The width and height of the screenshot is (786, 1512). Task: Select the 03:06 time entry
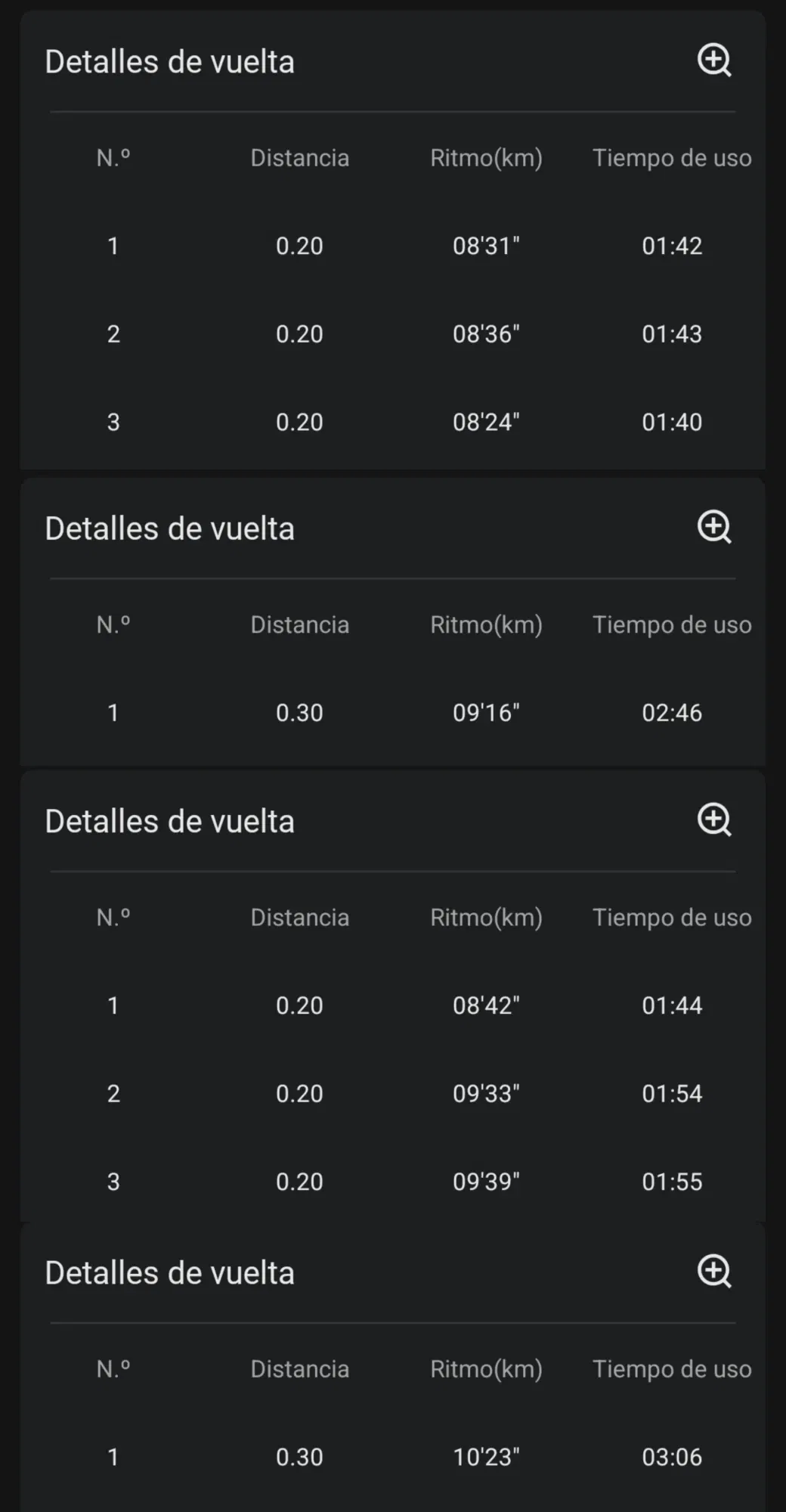(x=672, y=1457)
